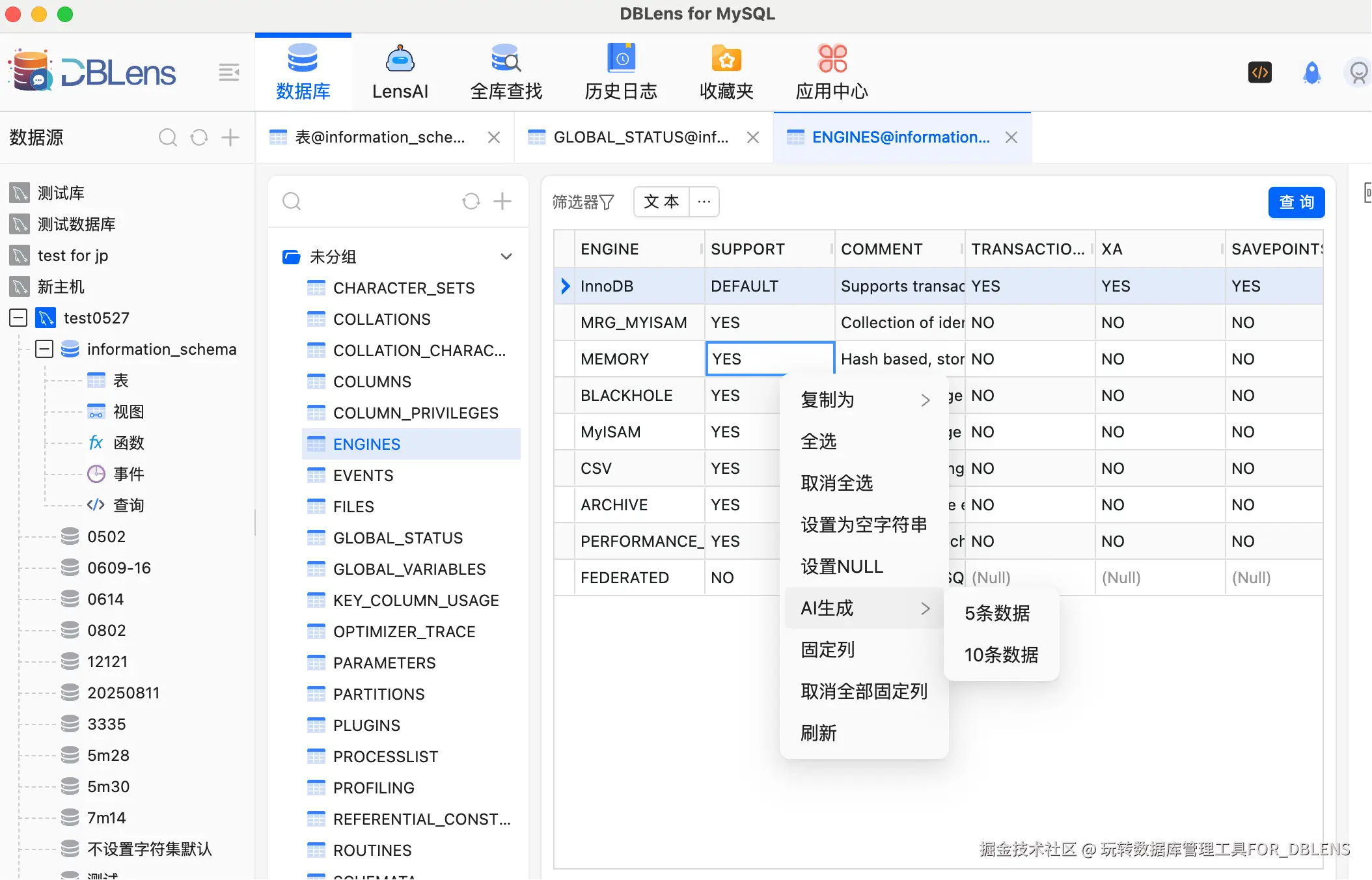Open the code console icon in header

1260,72
